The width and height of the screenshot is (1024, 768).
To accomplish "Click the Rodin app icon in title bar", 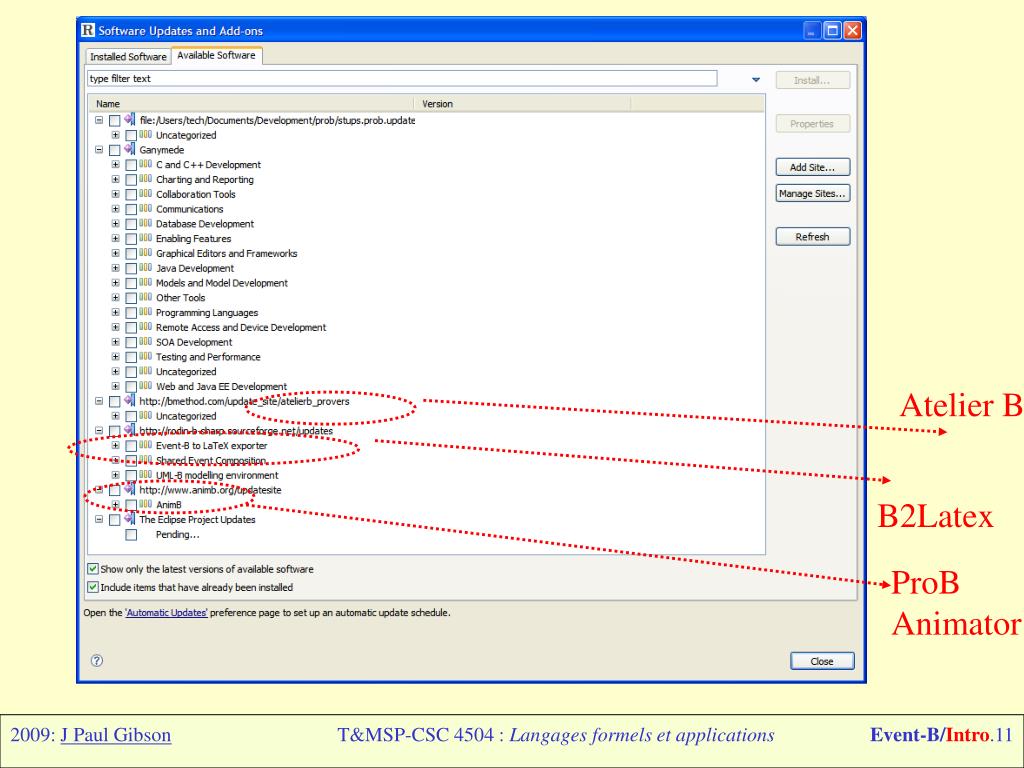I will click(x=88, y=30).
